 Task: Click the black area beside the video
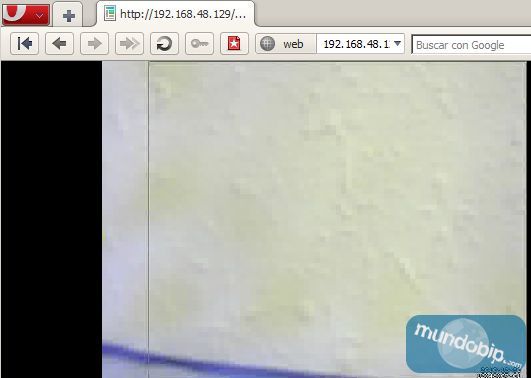pos(51,219)
